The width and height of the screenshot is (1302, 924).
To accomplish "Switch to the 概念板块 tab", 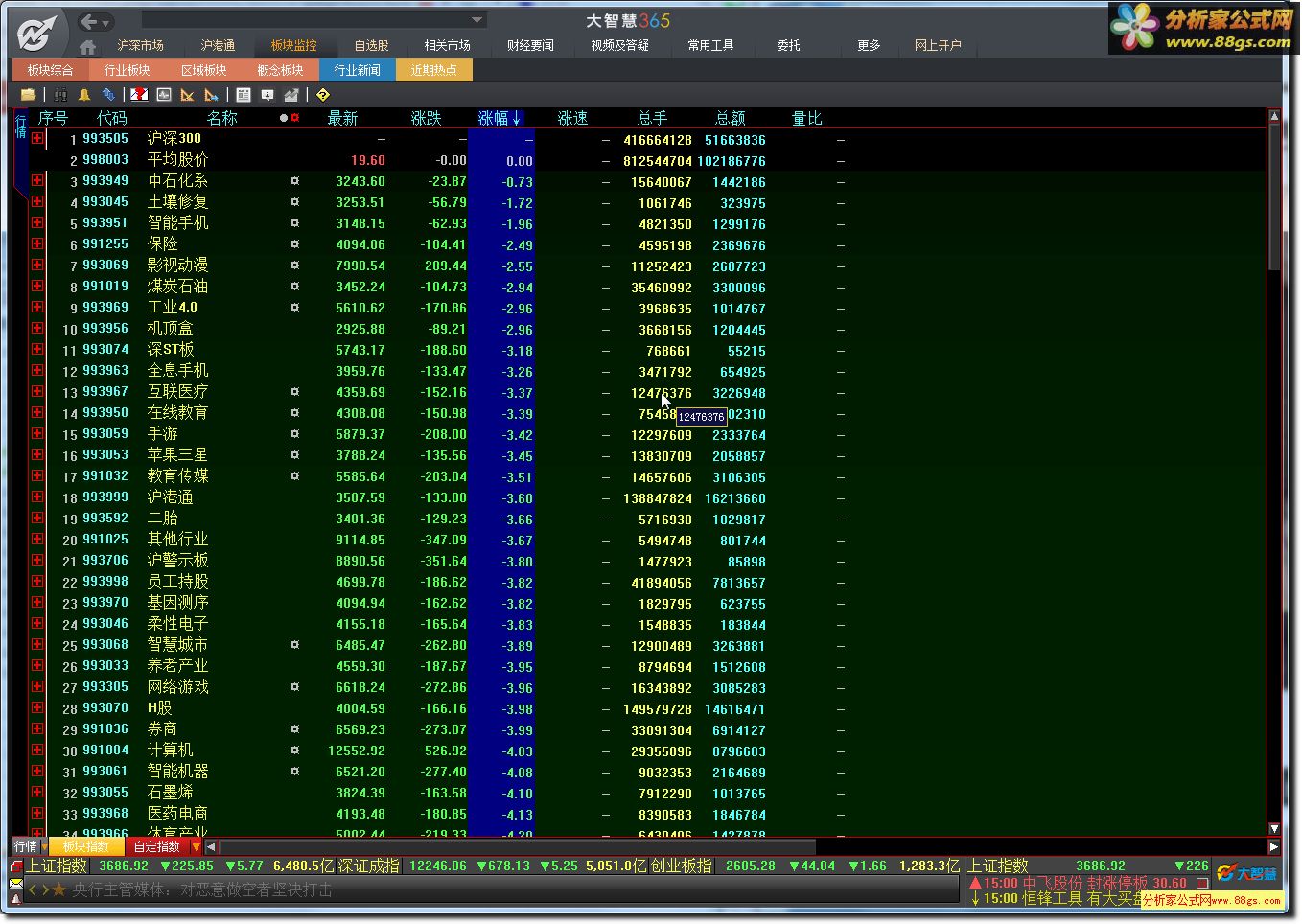I will click(280, 70).
